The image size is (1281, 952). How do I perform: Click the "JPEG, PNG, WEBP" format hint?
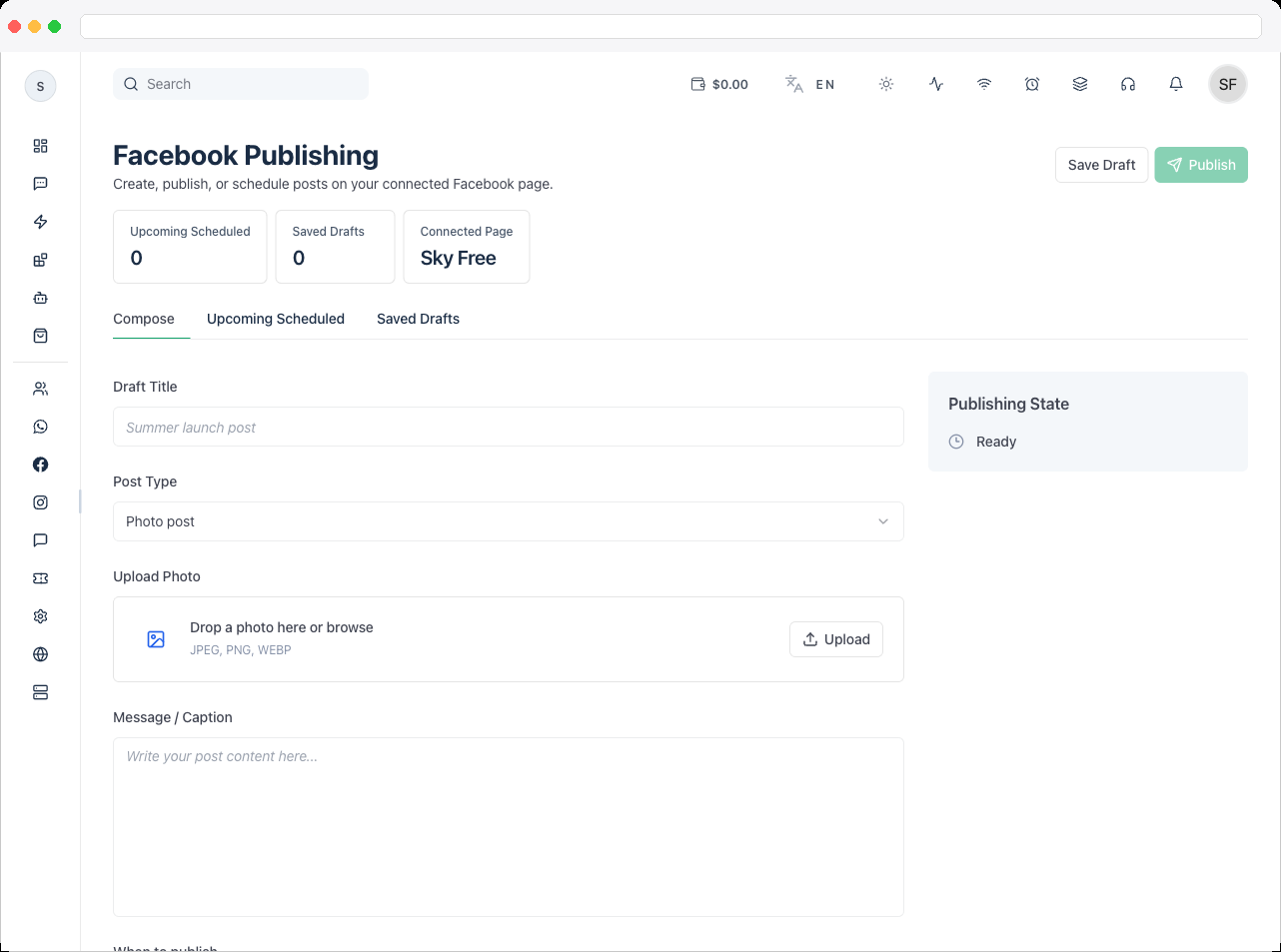click(x=241, y=650)
